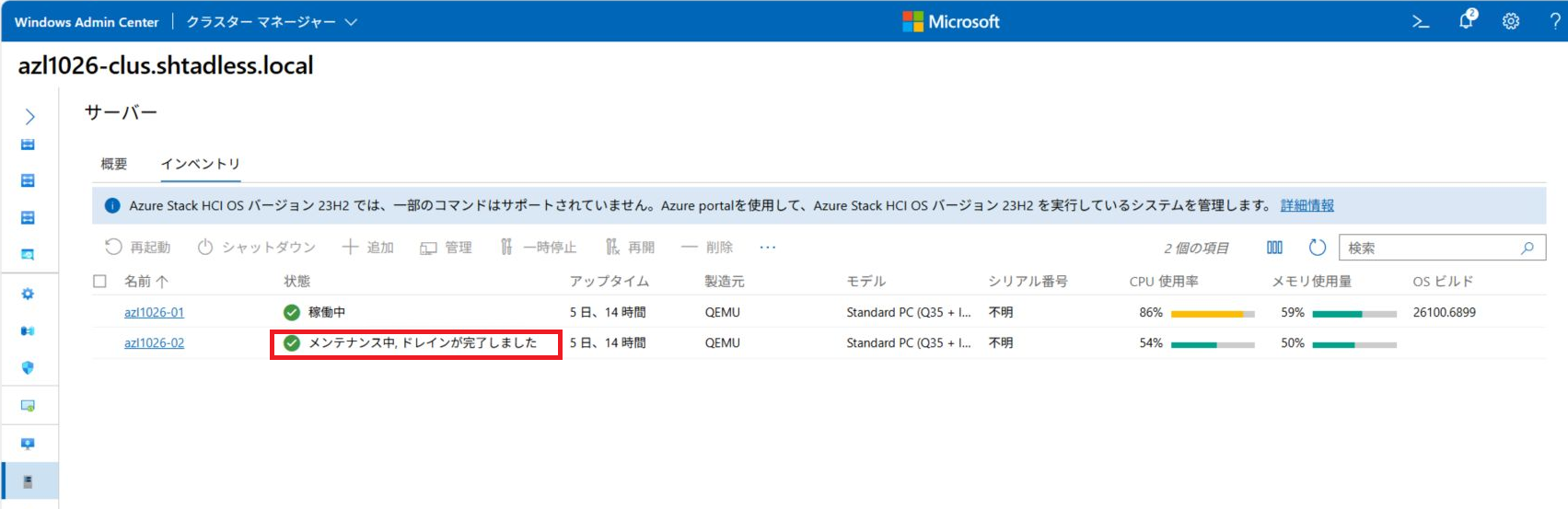Open the column chooser icon
This screenshot has height=509, width=1568.
pyautogui.click(x=1274, y=248)
